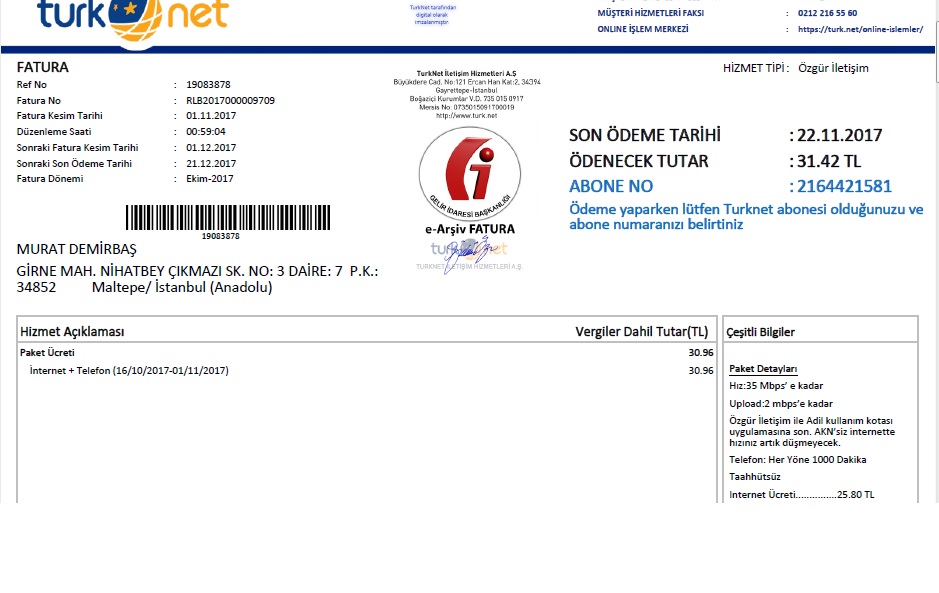This screenshot has width=939, height=593.
Task: Click the Çeşitli Bilgiler panel header
Action: point(761,332)
